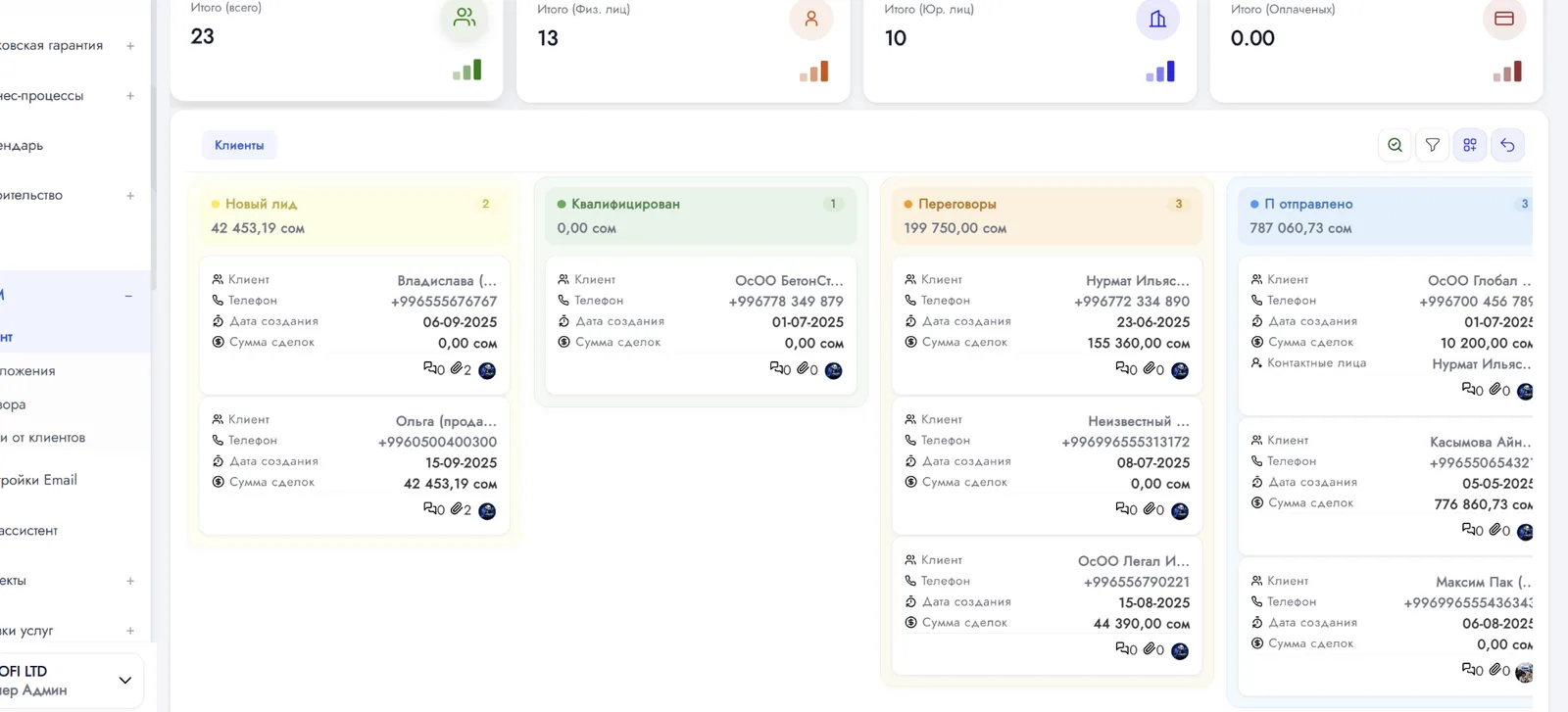Viewport: 1568px width, 712px height.
Task: Click the back arrow icon in the toolbar
Action: tap(1507, 145)
